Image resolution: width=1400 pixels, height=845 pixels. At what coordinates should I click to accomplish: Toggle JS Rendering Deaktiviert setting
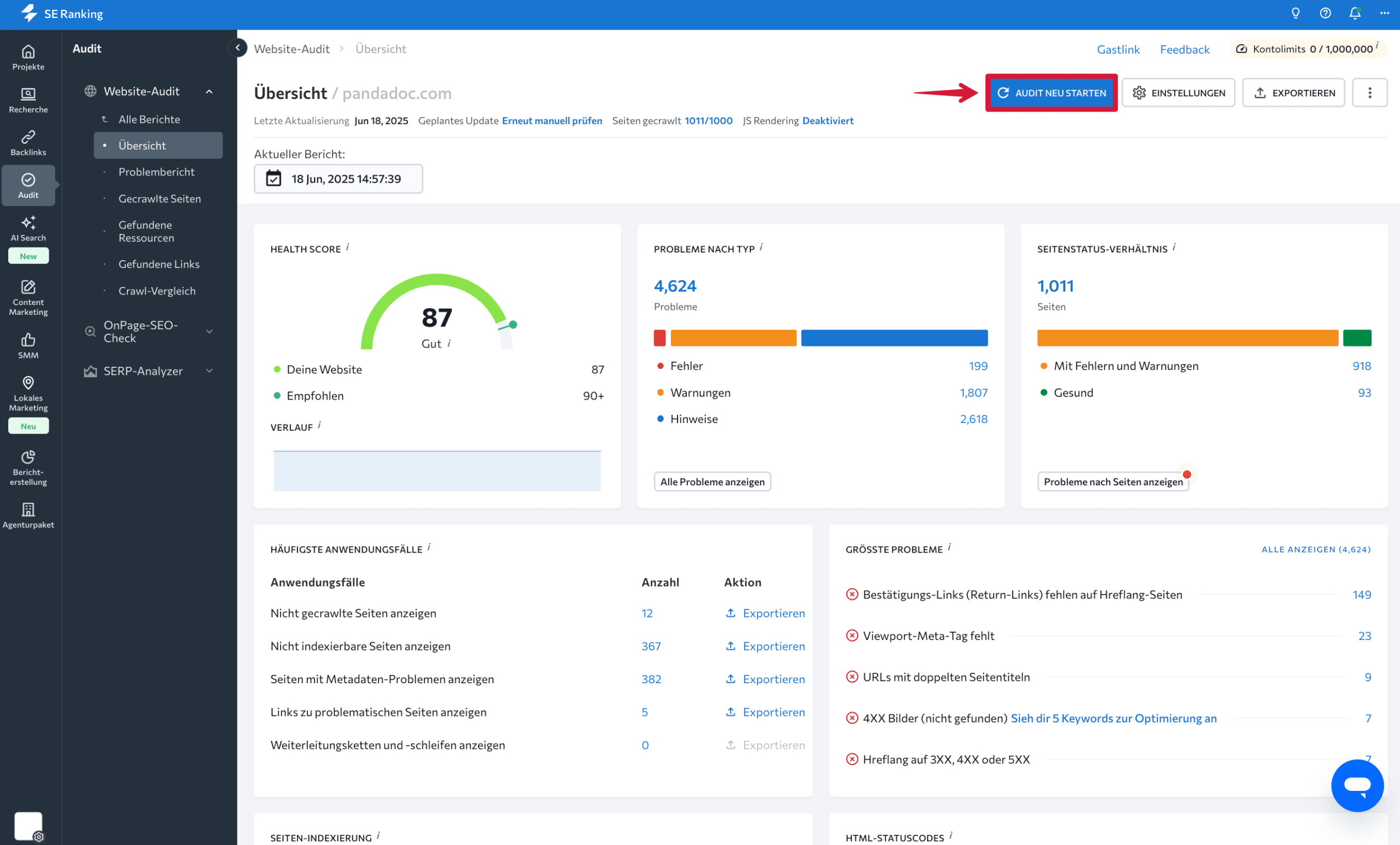(x=827, y=120)
